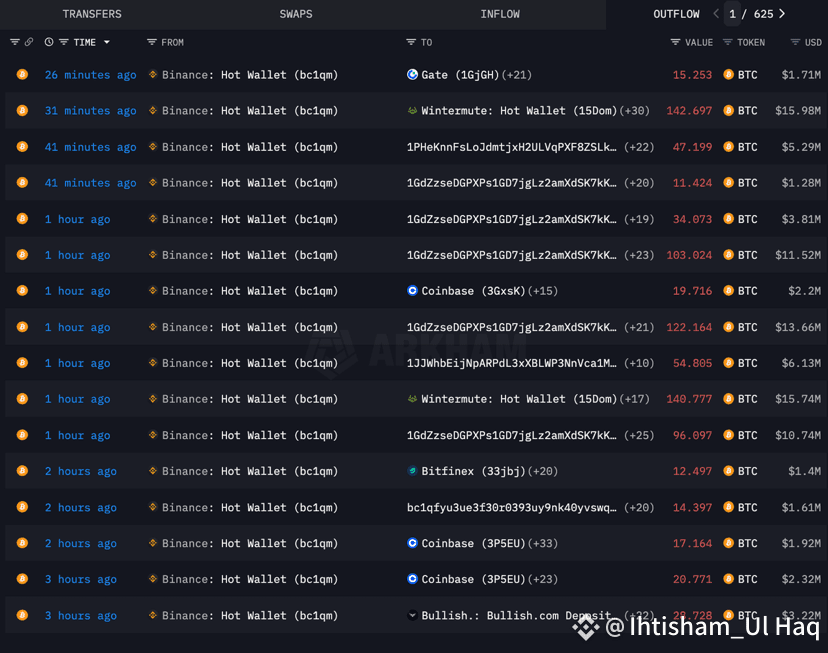828x653 pixels.
Task: Expand the (+30) outputs on Wintermute row
Action: point(634,111)
